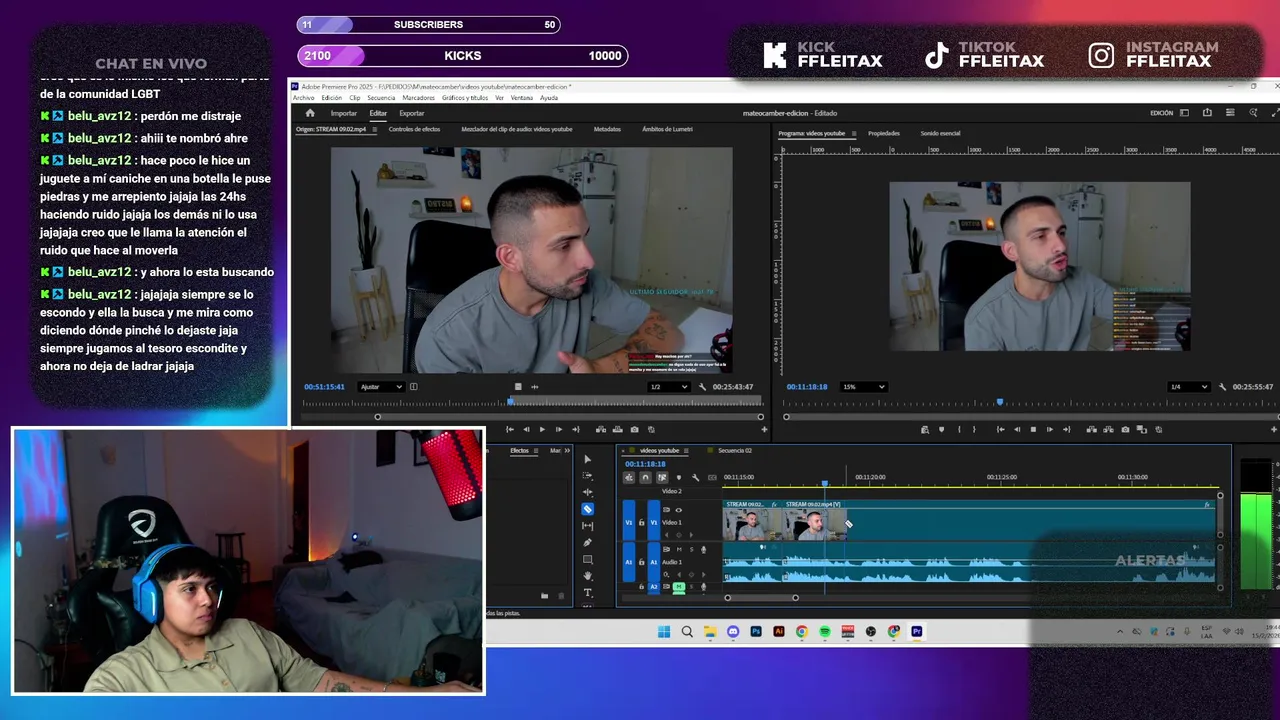
Task: Open the Secuencia menu
Action: tap(381, 98)
